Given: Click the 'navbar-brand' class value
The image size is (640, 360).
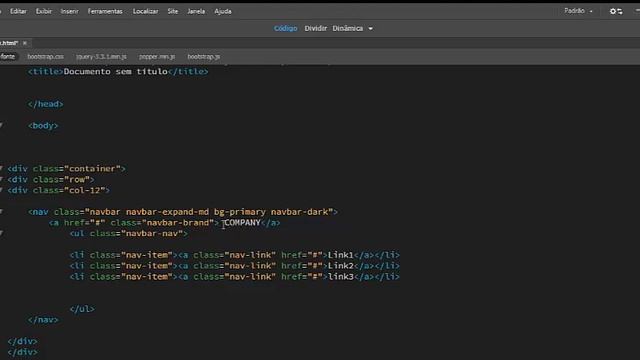Looking at the screenshot, I should pyautogui.click(x=178, y=222).
